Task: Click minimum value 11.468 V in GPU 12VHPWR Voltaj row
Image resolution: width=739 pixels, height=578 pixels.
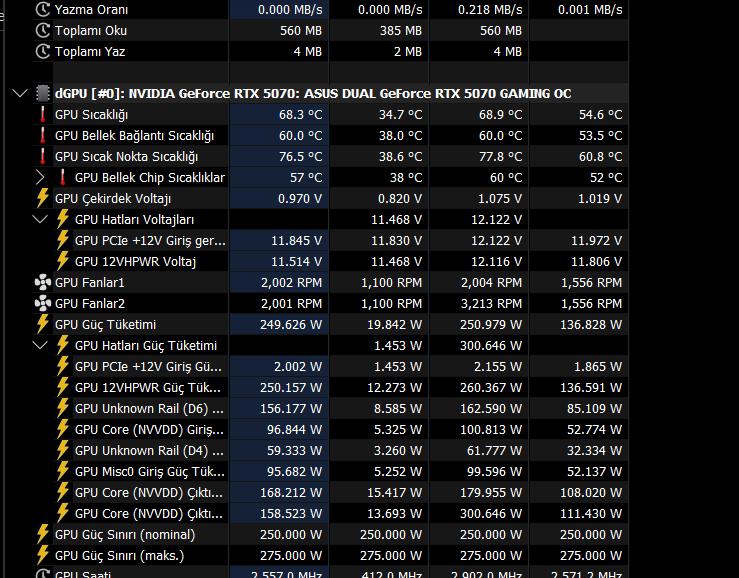Action: pyautogui.click(x=396, y=262)
